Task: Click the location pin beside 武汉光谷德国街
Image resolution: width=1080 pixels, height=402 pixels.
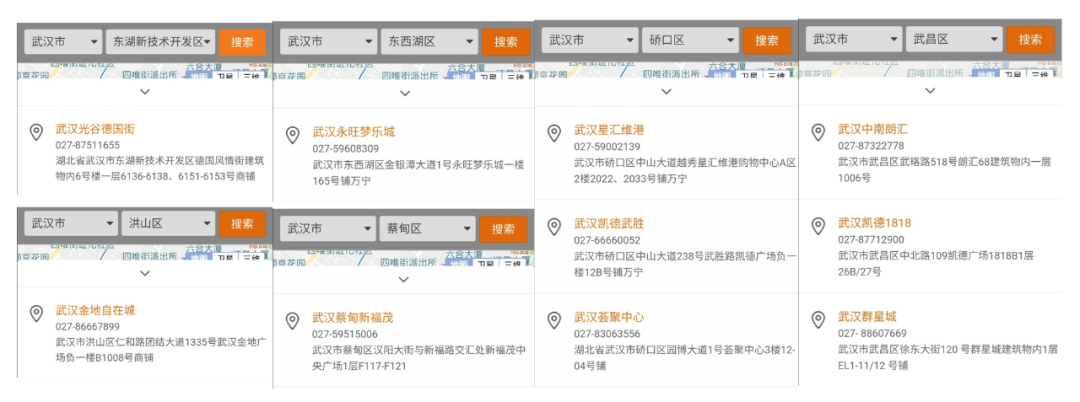Action: tap(36, 132)
